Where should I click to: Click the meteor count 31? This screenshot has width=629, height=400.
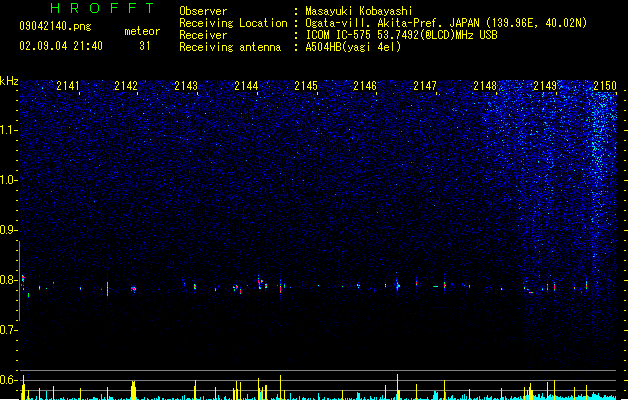[145, 46]
